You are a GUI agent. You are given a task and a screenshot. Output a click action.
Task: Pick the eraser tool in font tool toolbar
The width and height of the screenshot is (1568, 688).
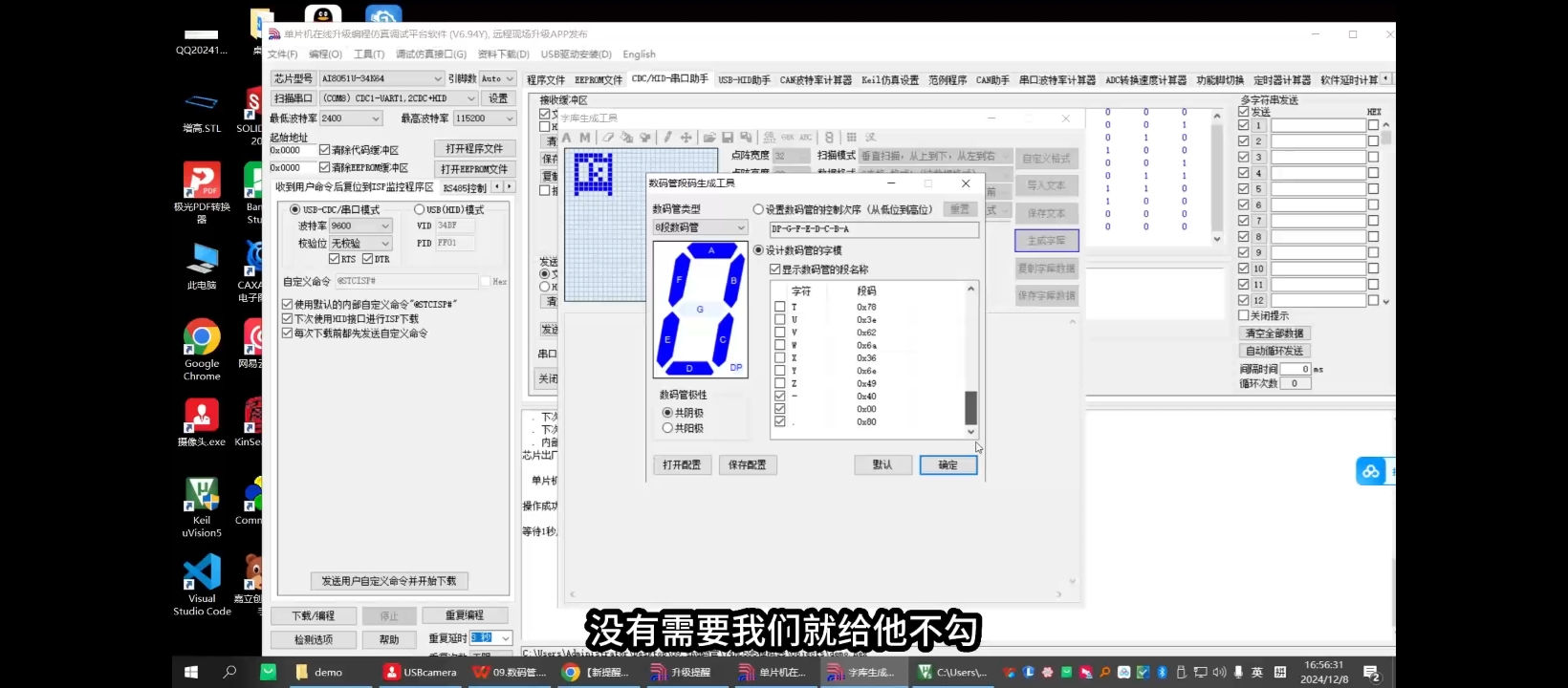click(608, 138)
